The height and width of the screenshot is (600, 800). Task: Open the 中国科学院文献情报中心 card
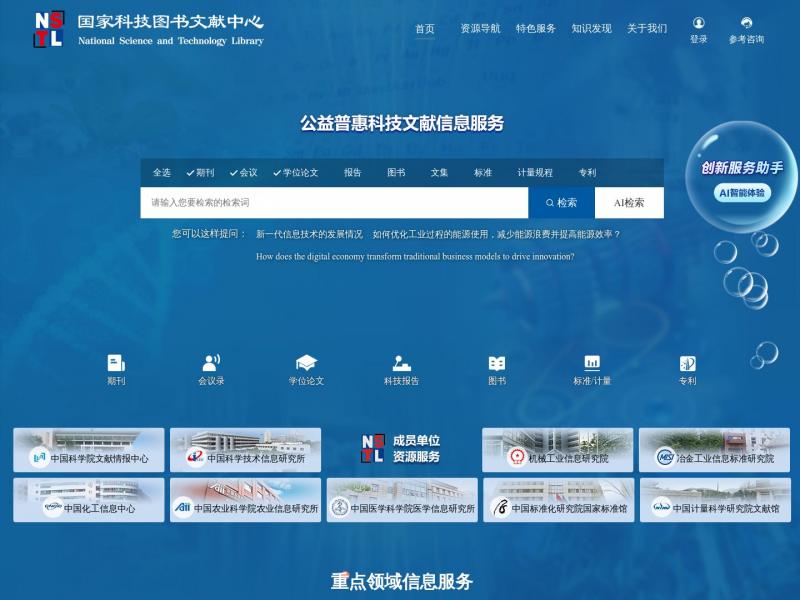89,449
